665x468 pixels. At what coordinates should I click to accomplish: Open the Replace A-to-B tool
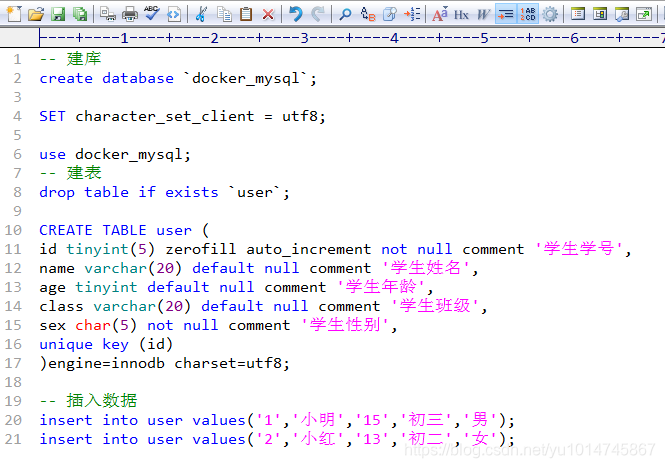tap(368, 14)
